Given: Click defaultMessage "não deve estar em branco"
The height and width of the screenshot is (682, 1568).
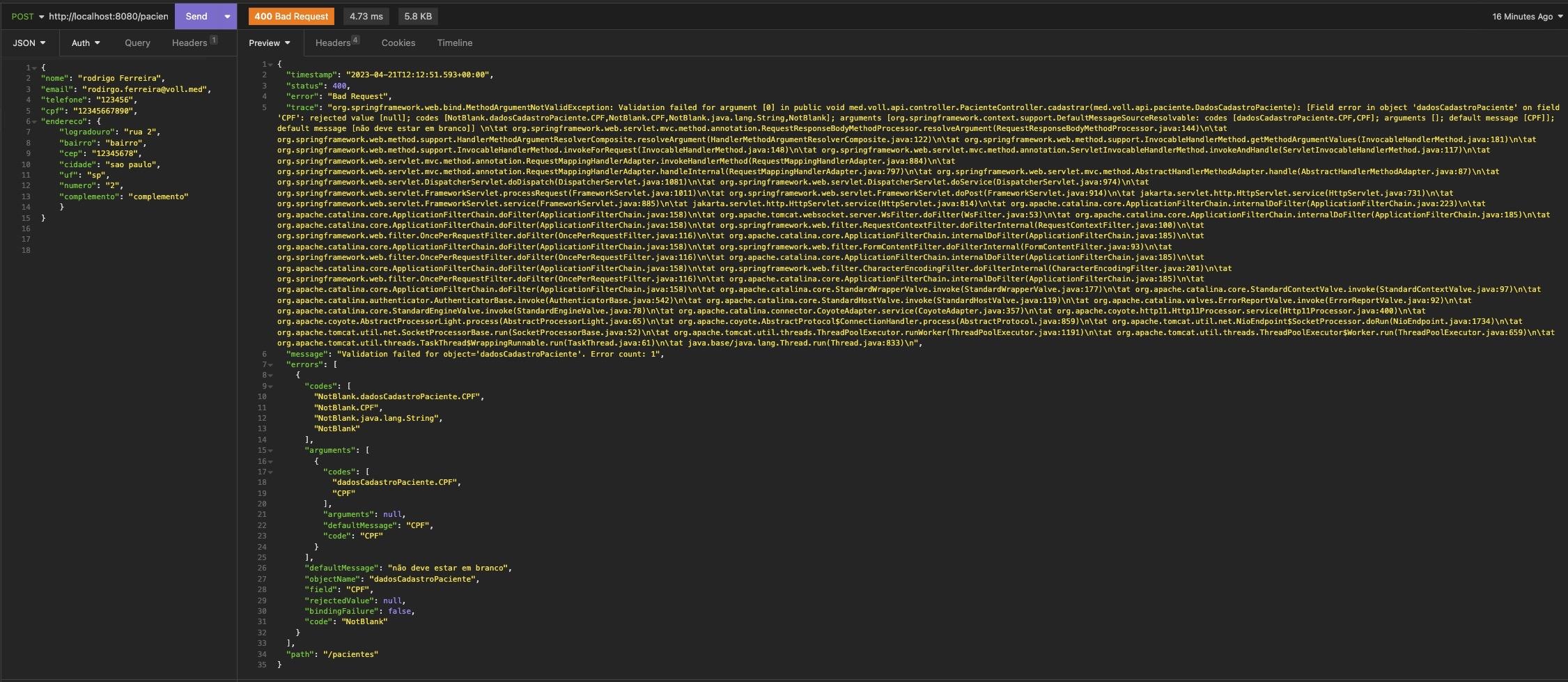Looking at the screenshot, I should point(447,568).
